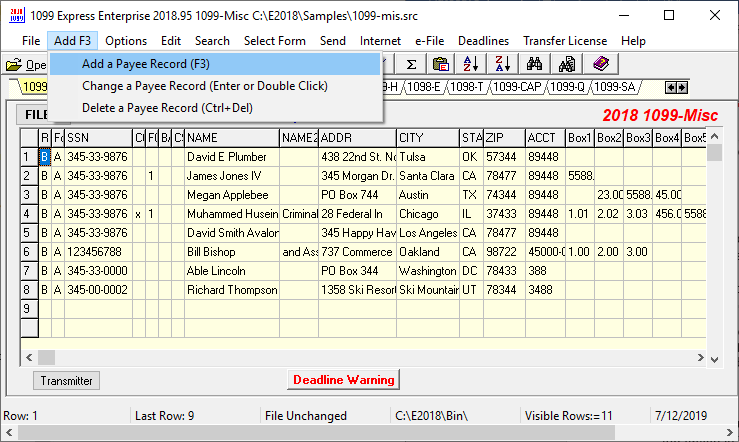Click the clipboard paste toolbar icon
The height and width of the screenshot is (442, 739).
[x=441, y=64]
